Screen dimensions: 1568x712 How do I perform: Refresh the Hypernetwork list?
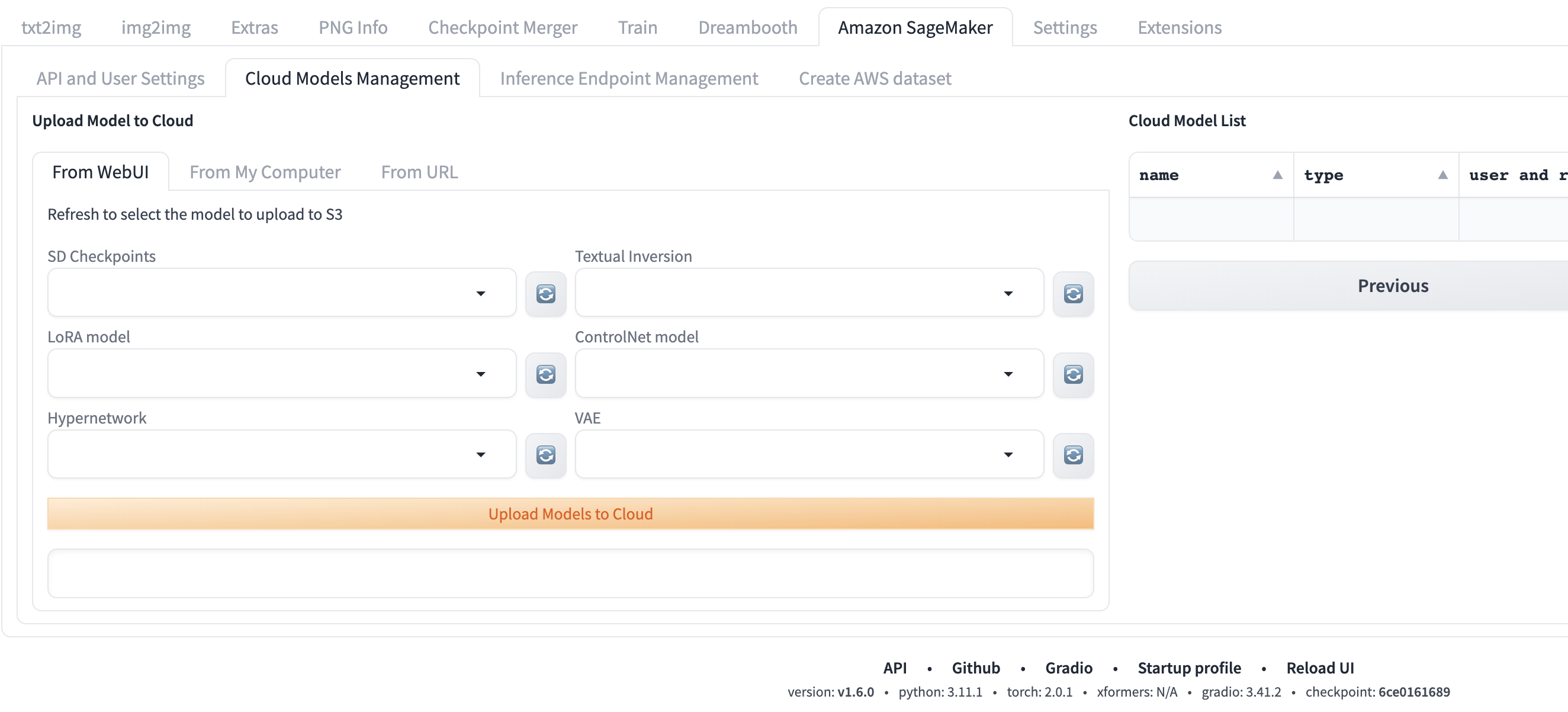coord(545,455)
